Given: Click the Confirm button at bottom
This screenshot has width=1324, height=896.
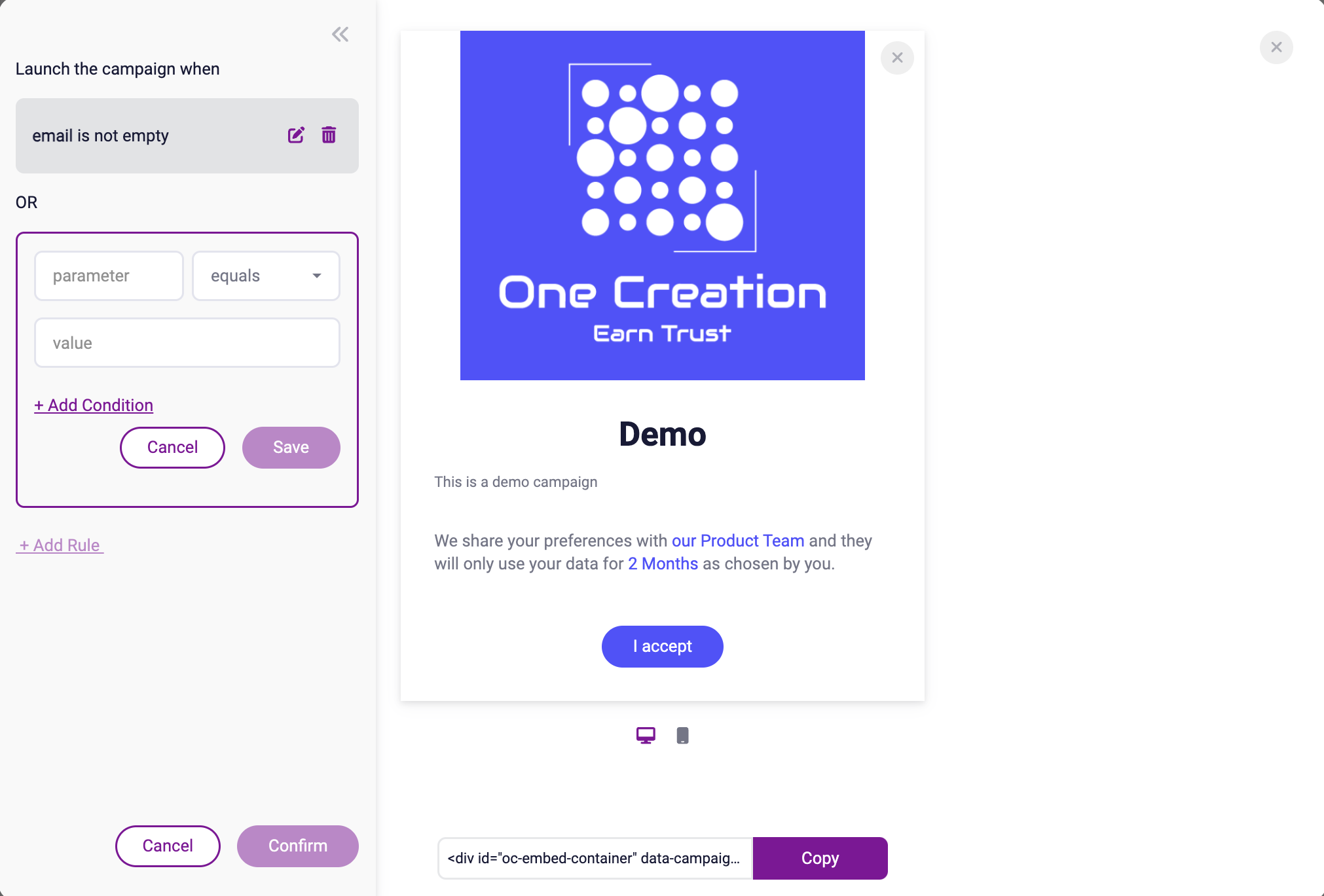Looking at the screenshot, I should [x=298, y=846].
